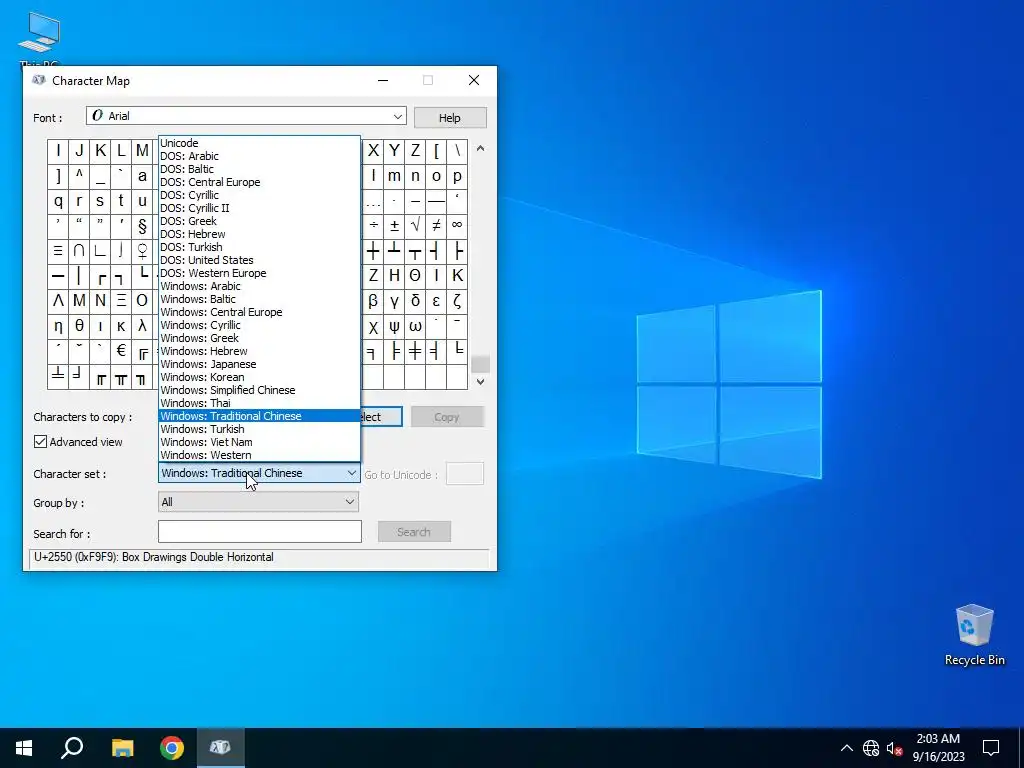The image size is (1024, 768).
Task: Click the Copy button
Action: pos(447,417)
